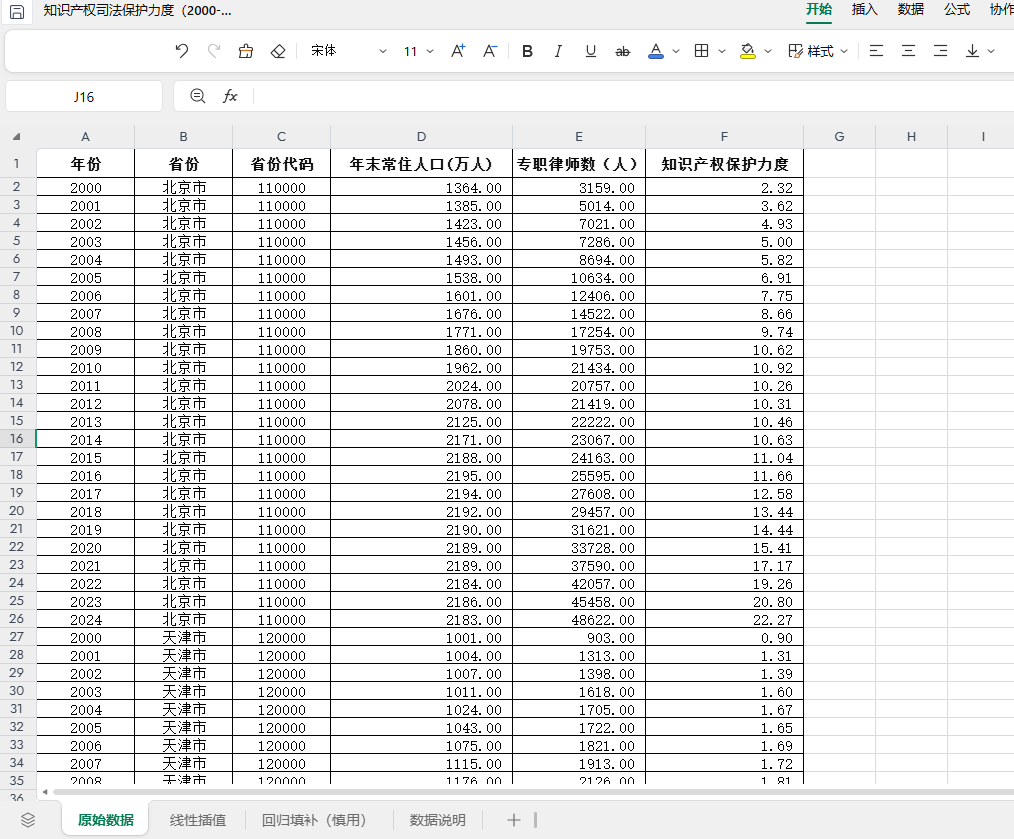Image resolution: width=1014 pixels, height=839 pixels.
Task: Select the 原始数据 sheet tab
Action: [x=105, y=820]
